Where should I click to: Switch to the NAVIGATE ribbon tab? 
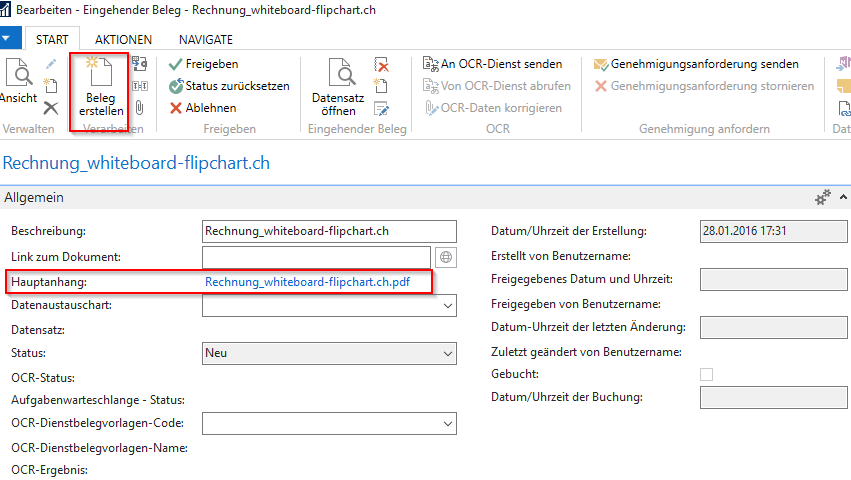click(x=206, y=40)
